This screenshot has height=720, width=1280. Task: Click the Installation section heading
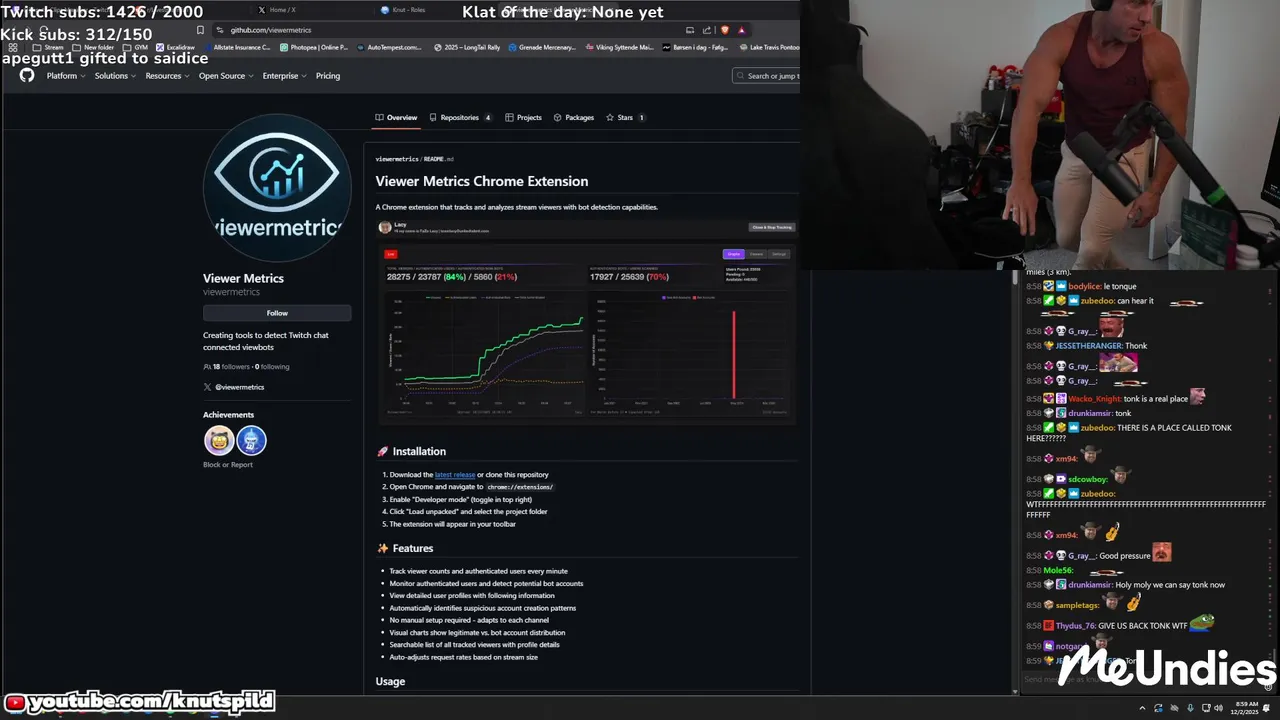[x=419, y=452]
